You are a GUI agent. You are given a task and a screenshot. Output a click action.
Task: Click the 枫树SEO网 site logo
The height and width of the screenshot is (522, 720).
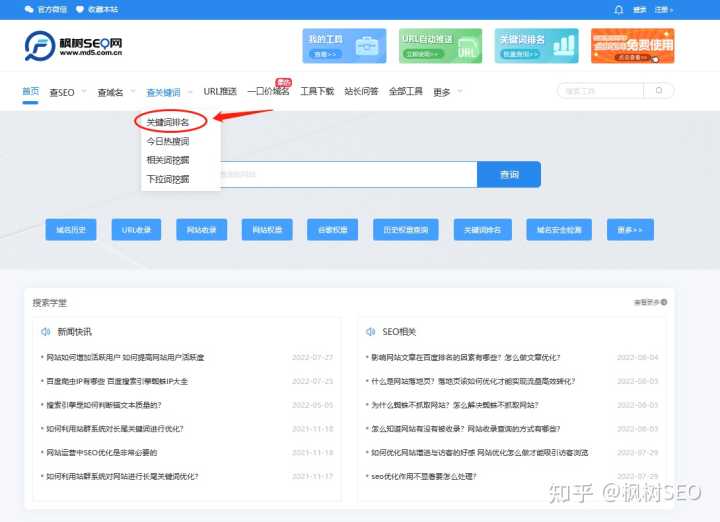73,46
